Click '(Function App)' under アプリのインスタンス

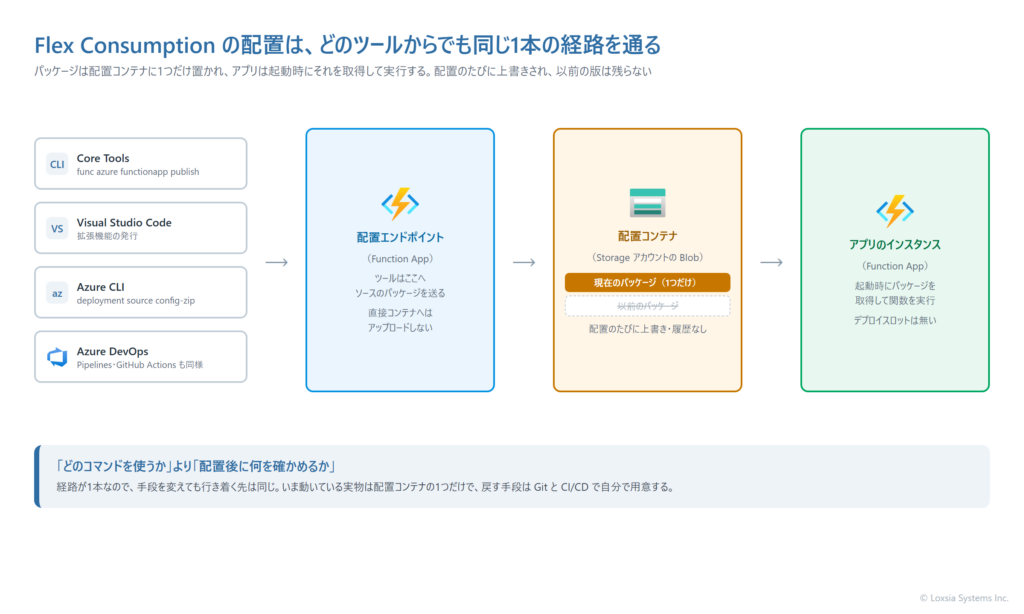(895, 266)
